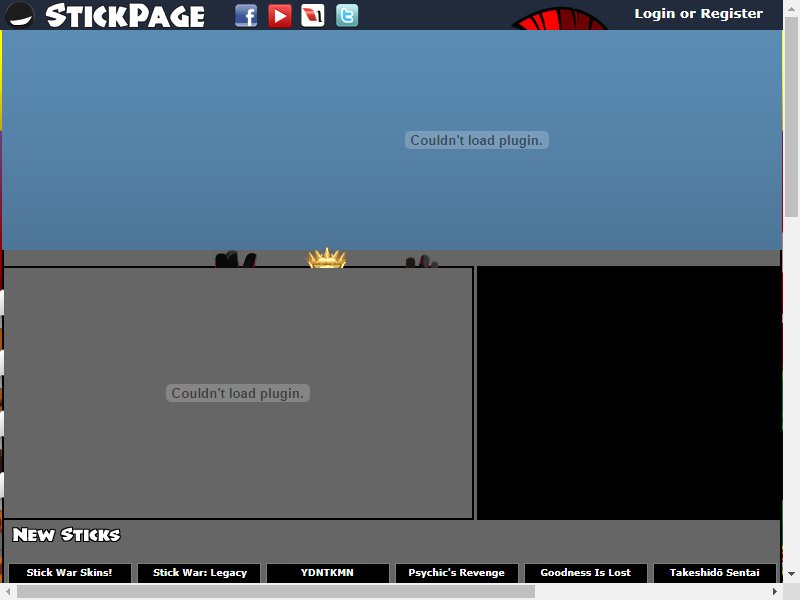Click the black stick head logo icon

point(19,14)
